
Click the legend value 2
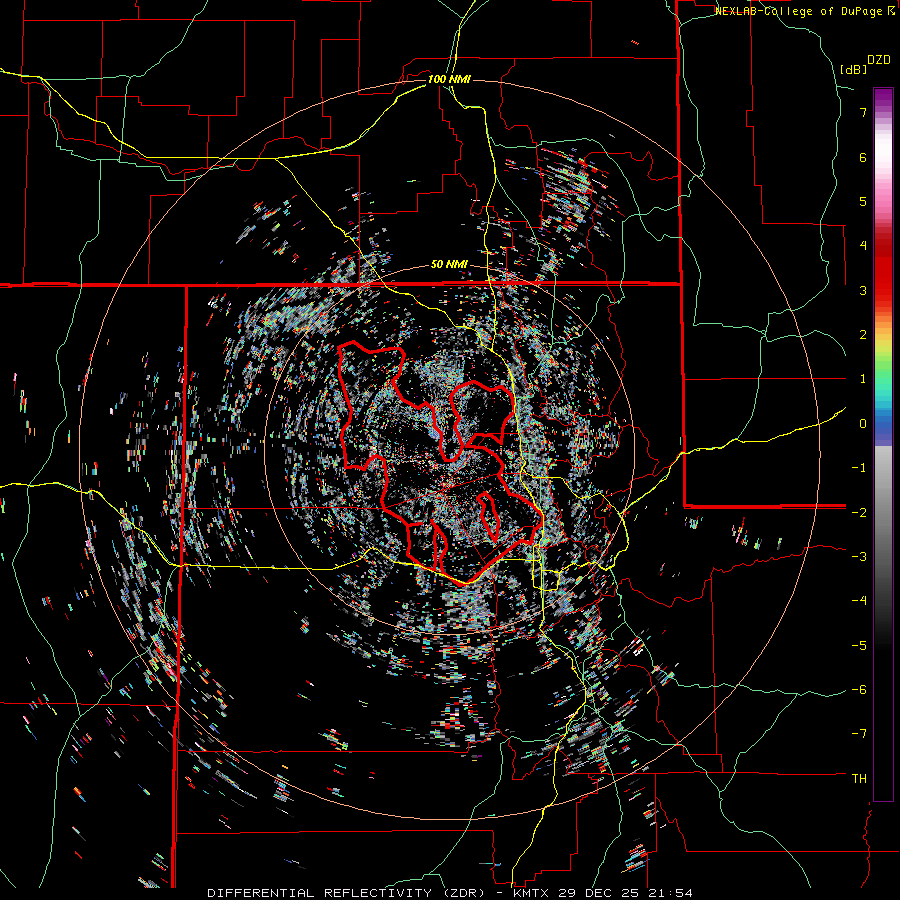863,335
